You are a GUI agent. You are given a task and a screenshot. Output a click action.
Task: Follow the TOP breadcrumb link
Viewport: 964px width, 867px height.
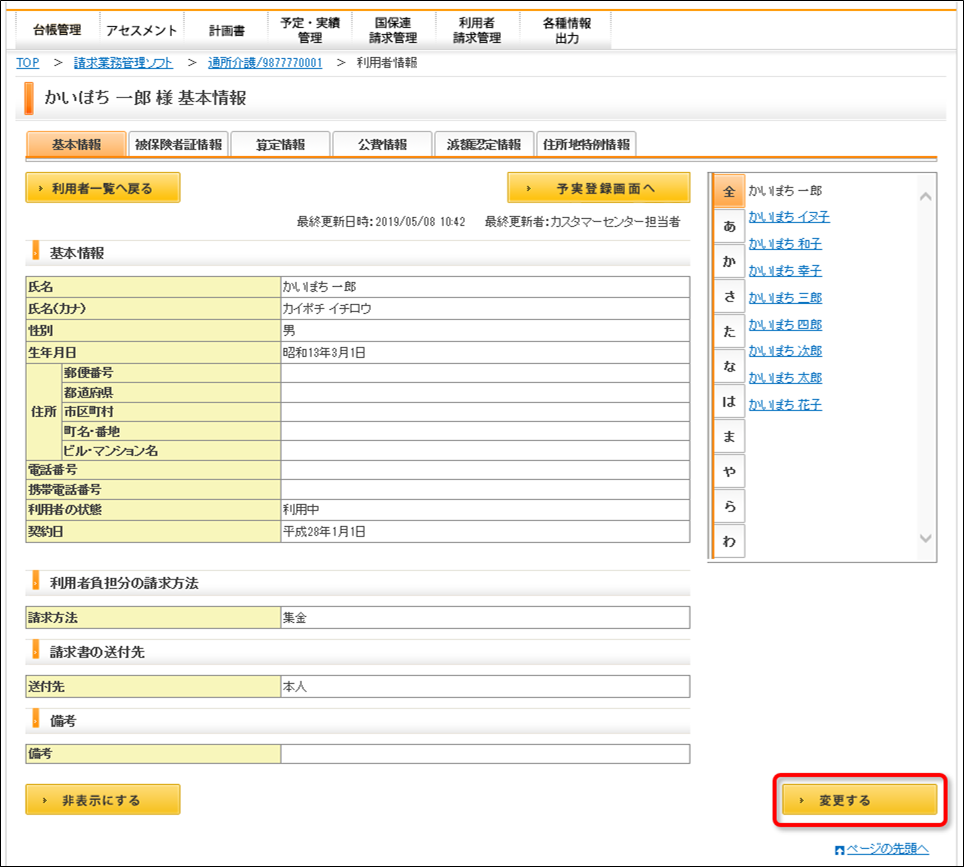click(x=28, y=63)
